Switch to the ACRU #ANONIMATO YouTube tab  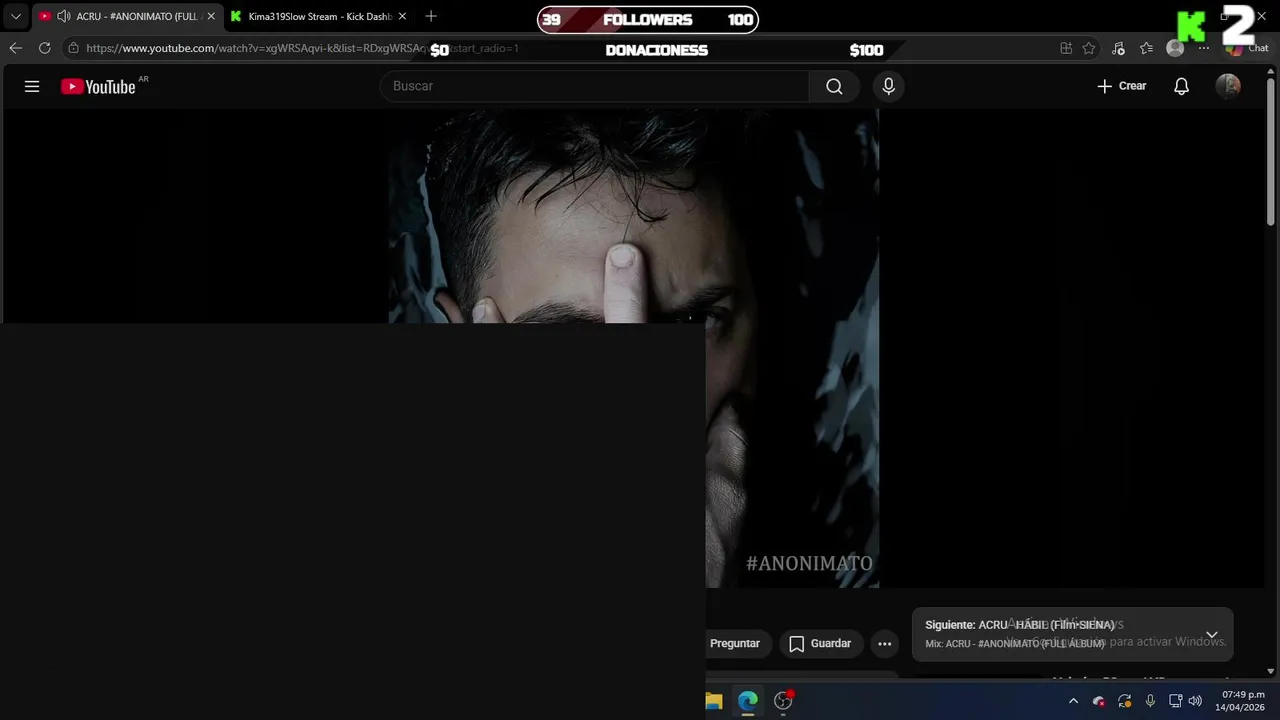[x=126, y=16]
